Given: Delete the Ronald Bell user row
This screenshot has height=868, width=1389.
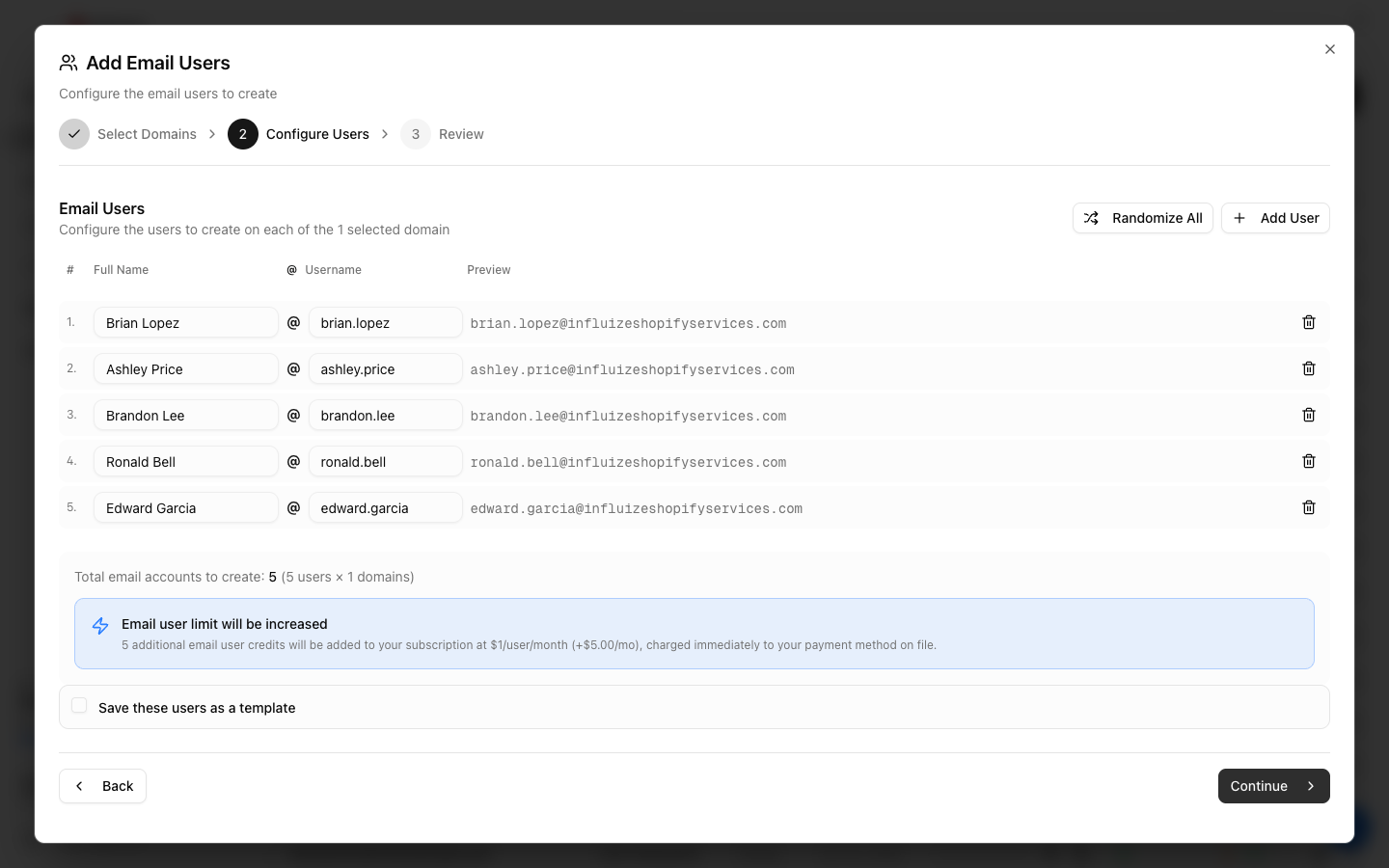Looking at the screenshot, I should click(x=1309, y=461).
